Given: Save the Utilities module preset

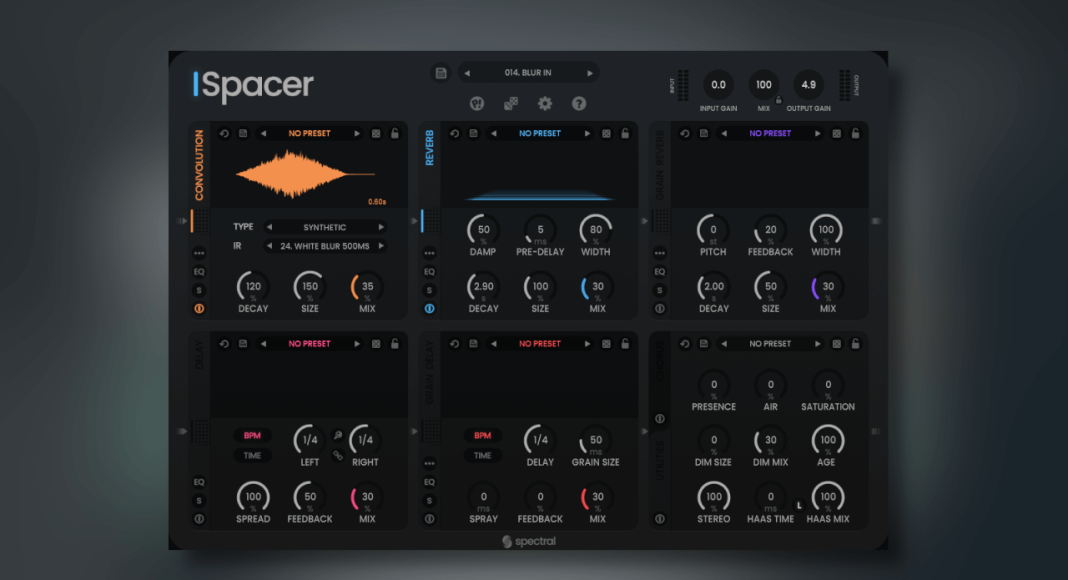Looking at the screenshot, I should coord(704,344).
